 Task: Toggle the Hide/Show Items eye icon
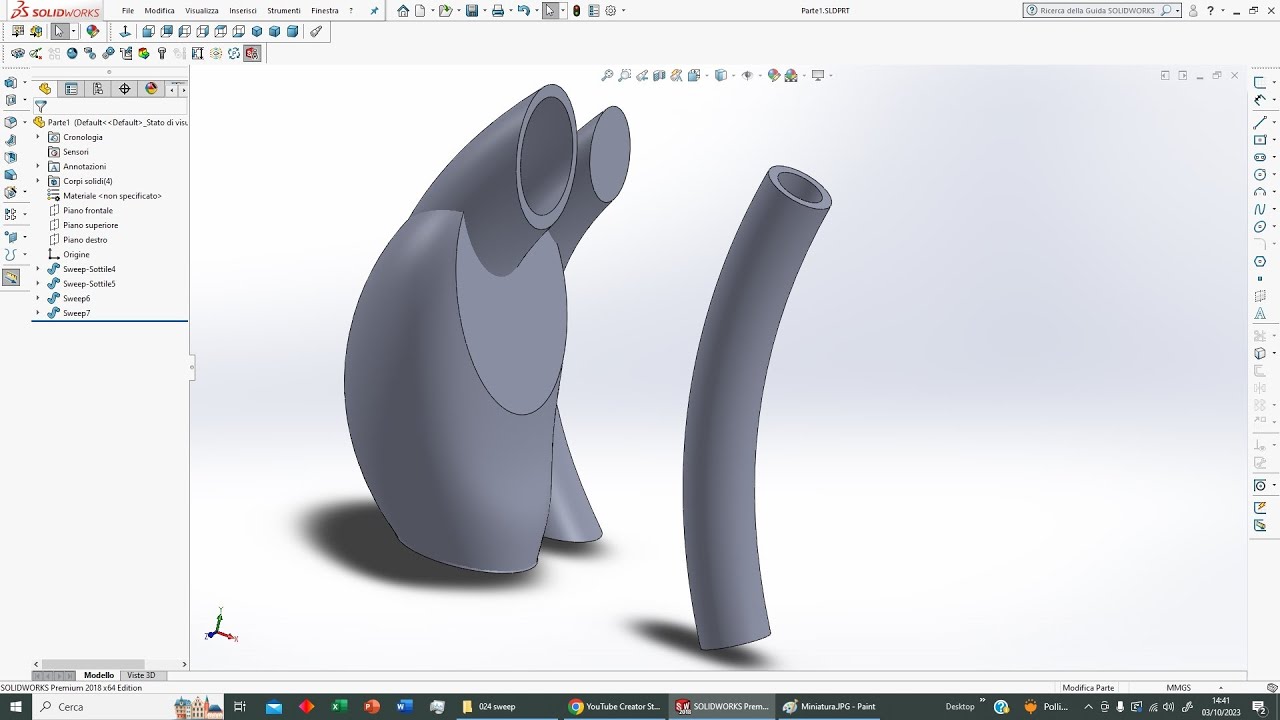(x=747, y=75)
